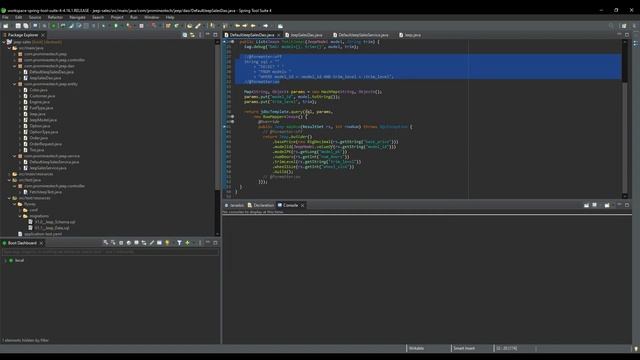
Task: Switch to the JeepSalesDao.java editor tab
Action: 306,35
